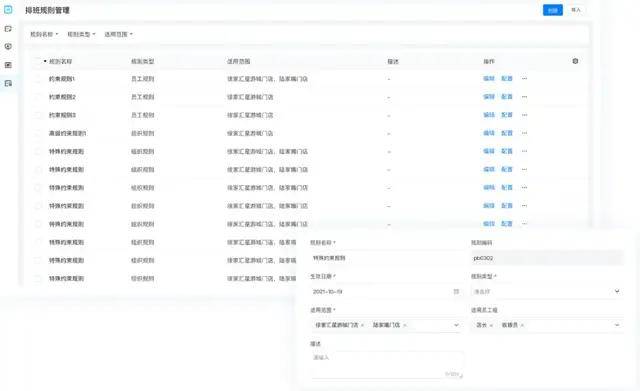The width and height of the screenshot is (640, 391).
Task: Toggle select-all checkbox in table header
Action: pos(38,61)
